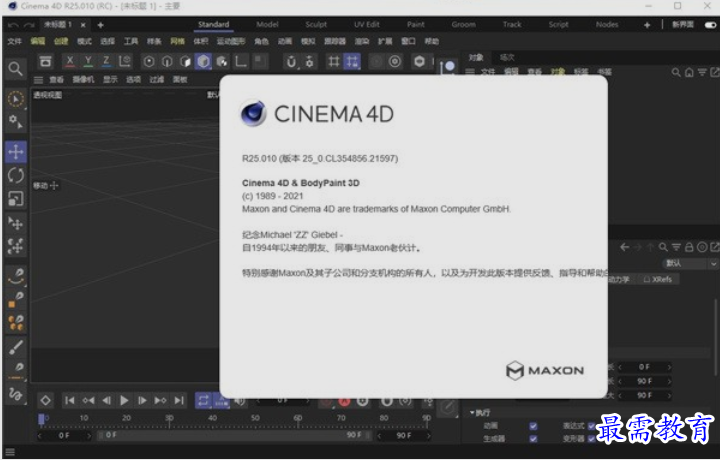This screenshot has height=460, width=720.
Task: Select the Rotate tool in left toolbar
Action: (x=16, y=175)
